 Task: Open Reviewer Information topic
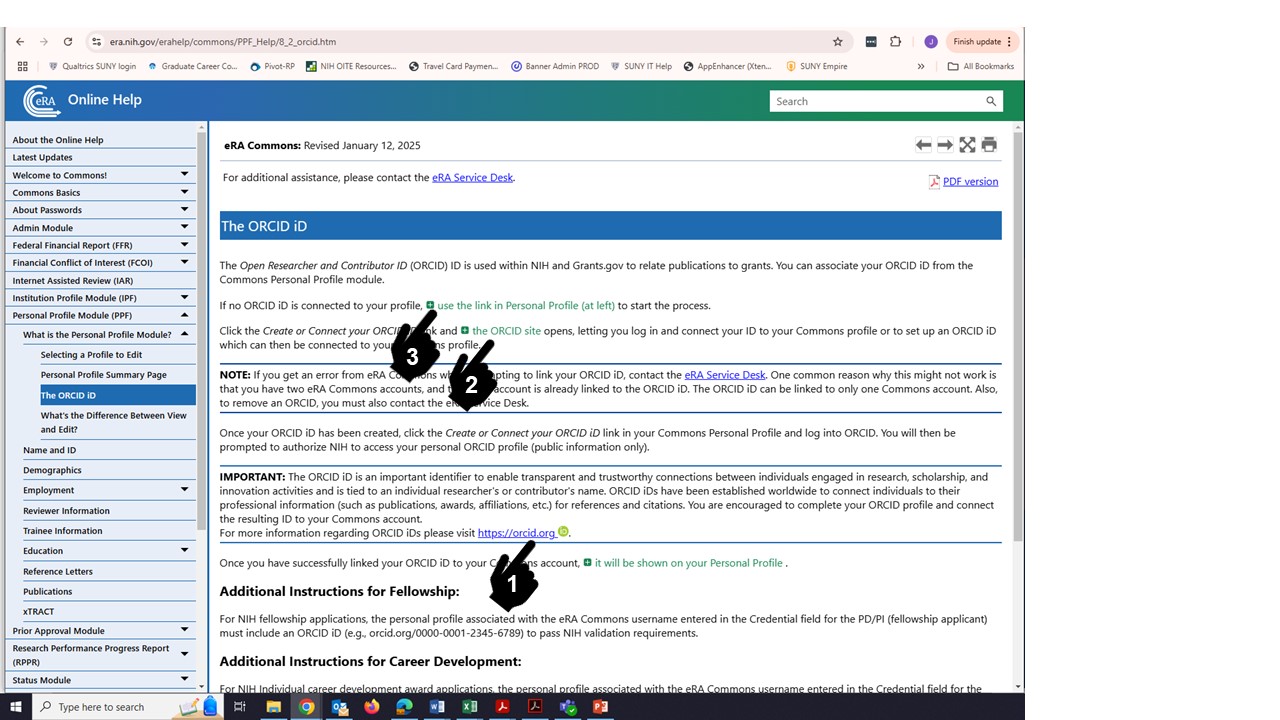click(66, 511)
